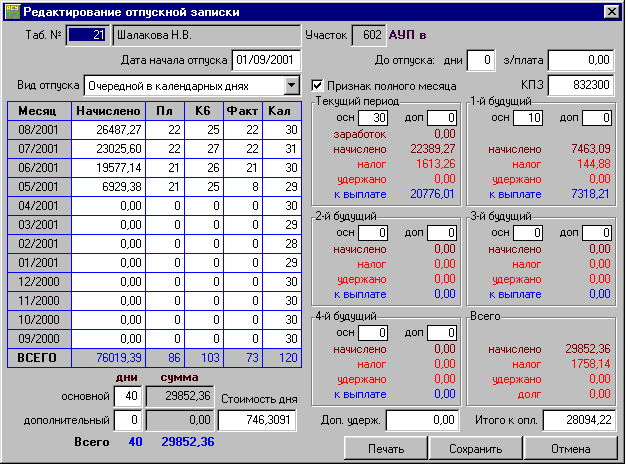Select the 'КПЗ' field with 832300
Image resolution: width=625 pixels, height=464 pixels.
tap(579, 86)
